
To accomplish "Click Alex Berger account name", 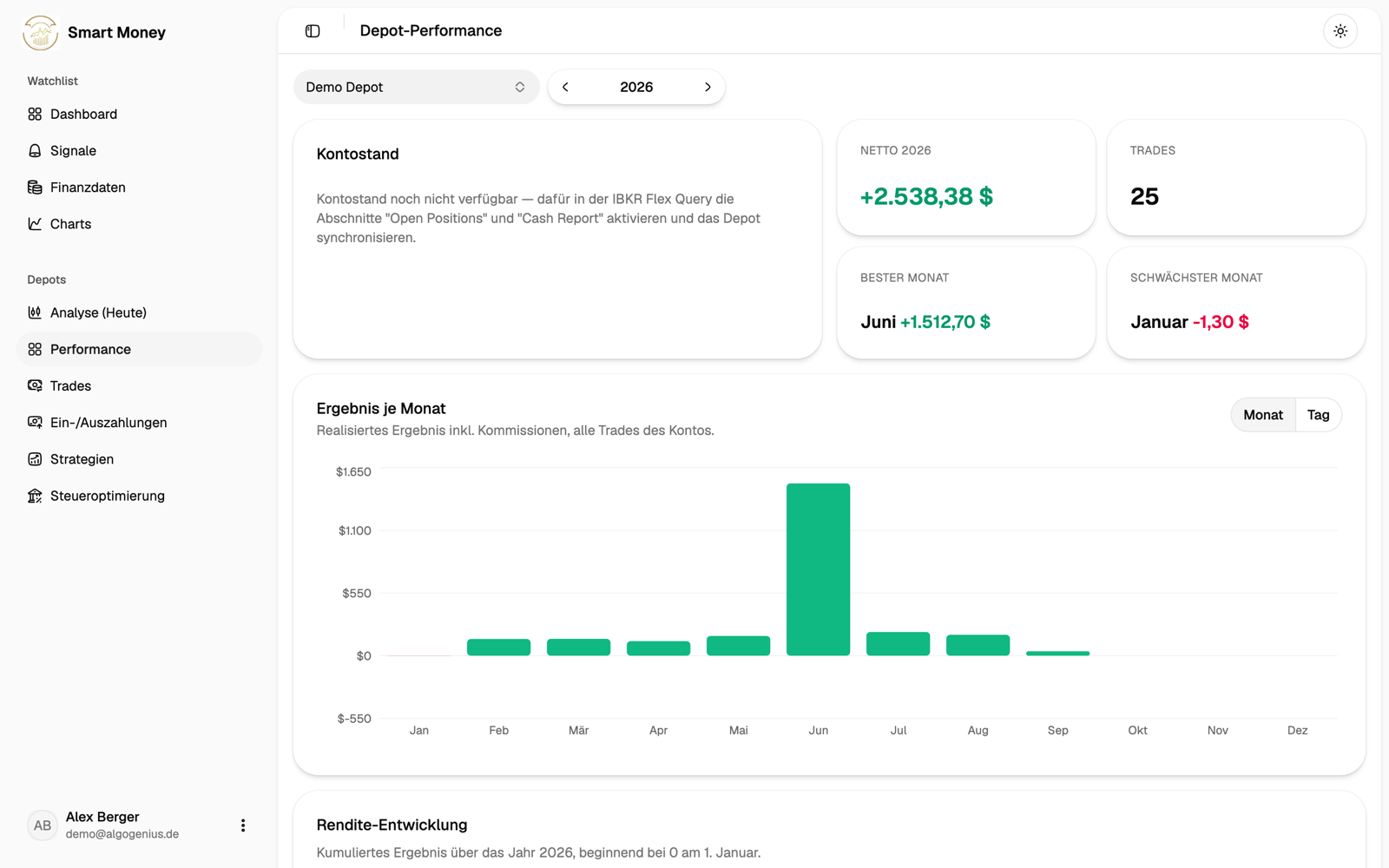I will coord(102,817).
